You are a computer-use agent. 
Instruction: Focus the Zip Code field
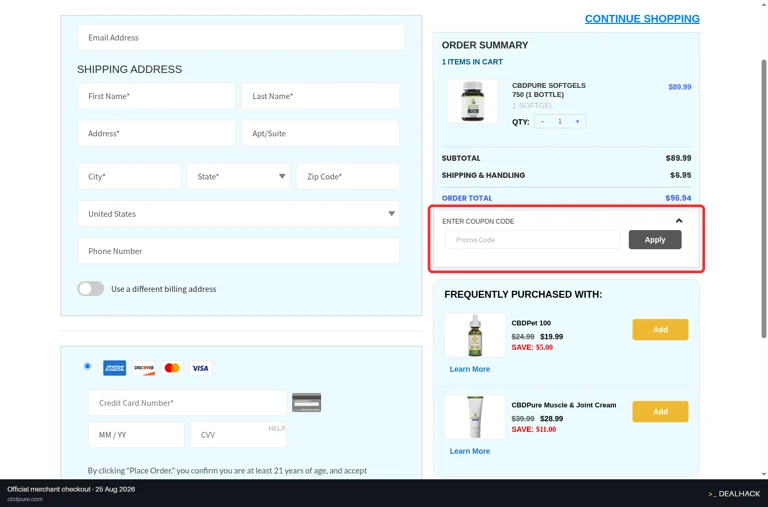coord(348,176)
